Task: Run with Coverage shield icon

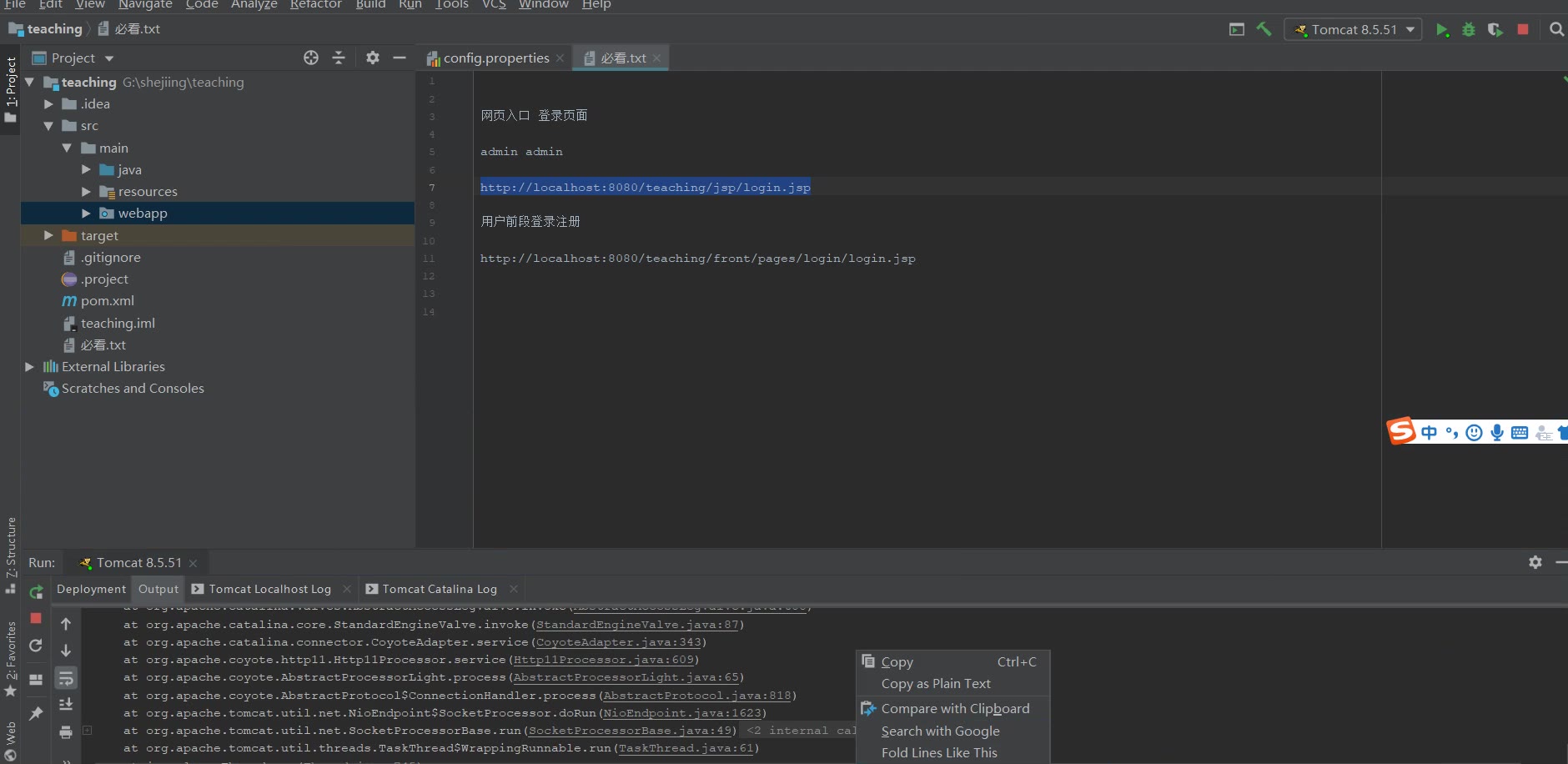Action: pos(1495,29)
